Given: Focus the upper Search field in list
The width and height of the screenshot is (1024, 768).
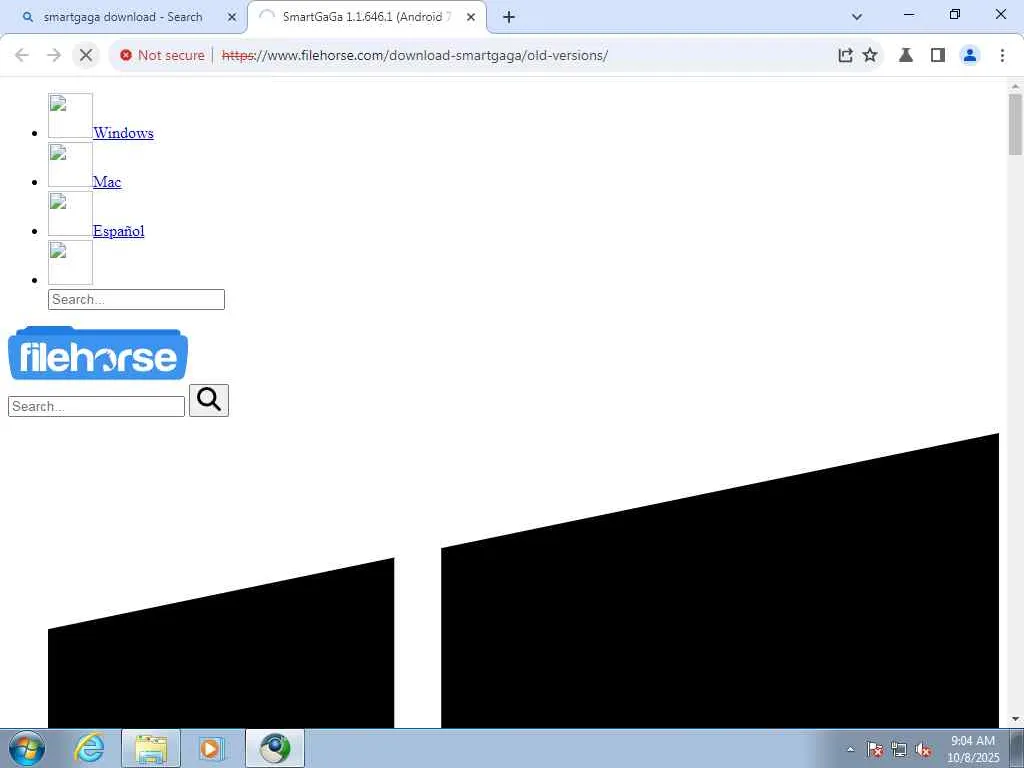Looking at the screenshot, I should (136, 299).
